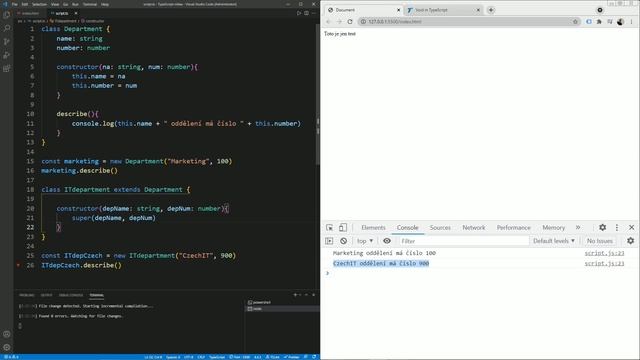Close the terminal panel with the X icon
The image size is (640, 360).
313,295
